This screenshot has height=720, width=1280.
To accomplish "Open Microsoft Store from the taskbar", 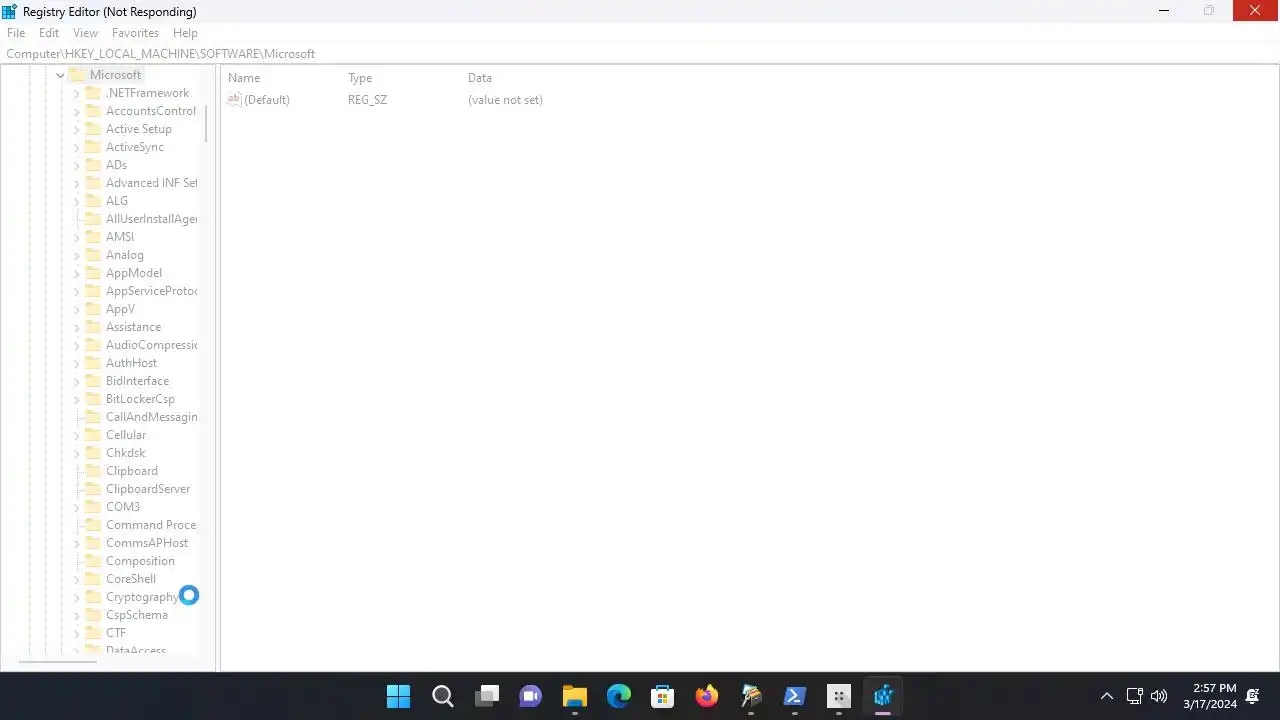I will (x=662, y=696).
